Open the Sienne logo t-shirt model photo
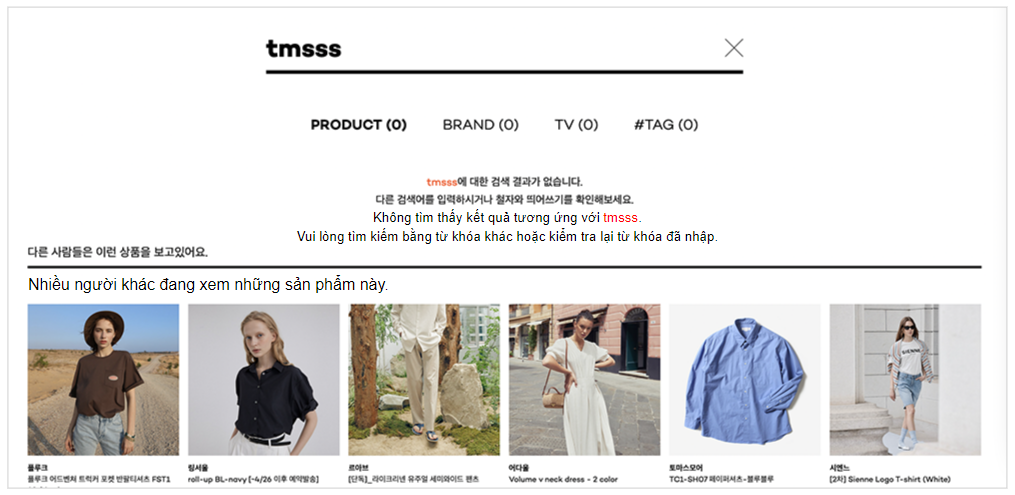1015x495 pixels. (x=905, y=380)
